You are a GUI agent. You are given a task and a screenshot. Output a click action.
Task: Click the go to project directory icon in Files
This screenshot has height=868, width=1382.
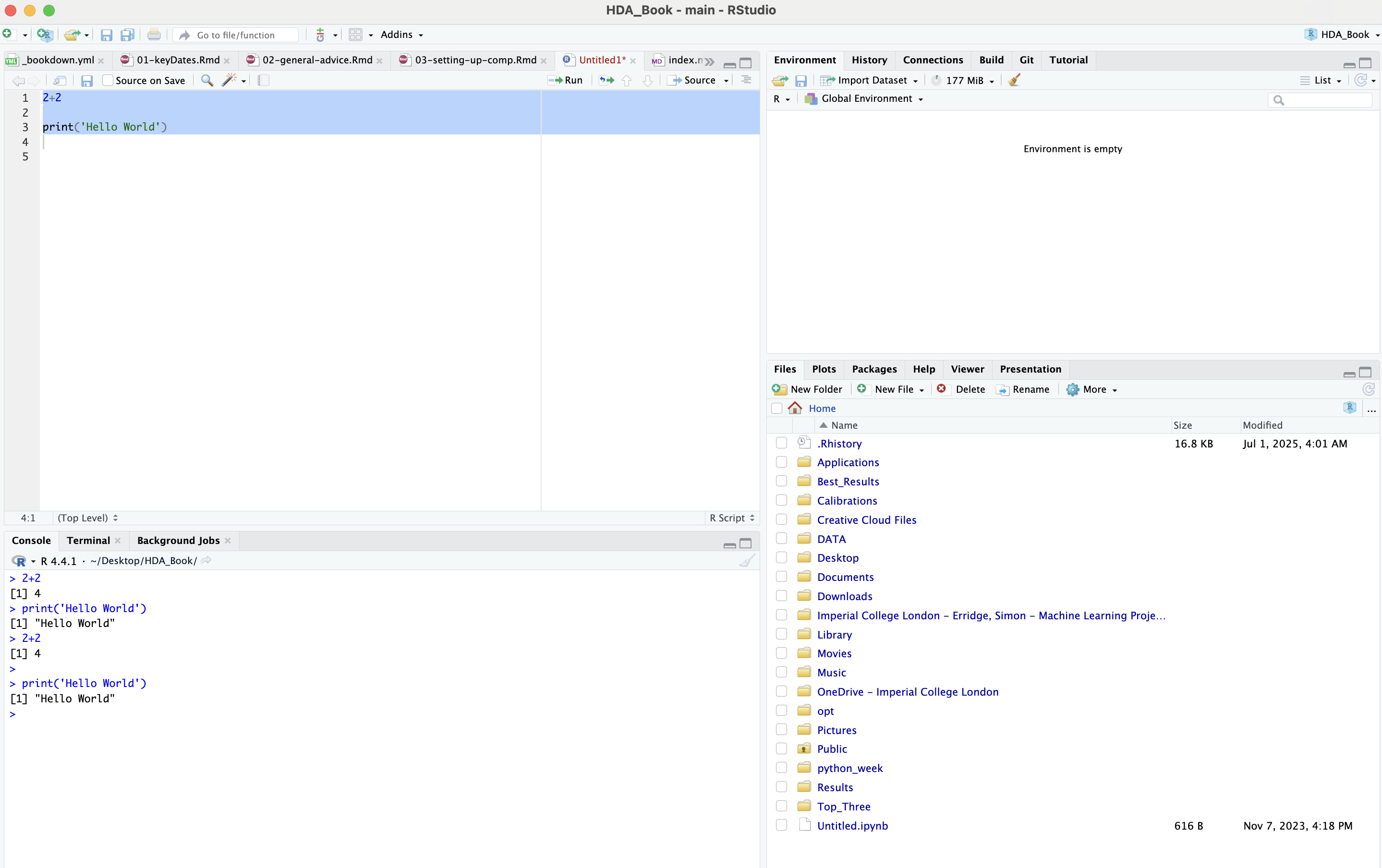tap(1349, 407)
